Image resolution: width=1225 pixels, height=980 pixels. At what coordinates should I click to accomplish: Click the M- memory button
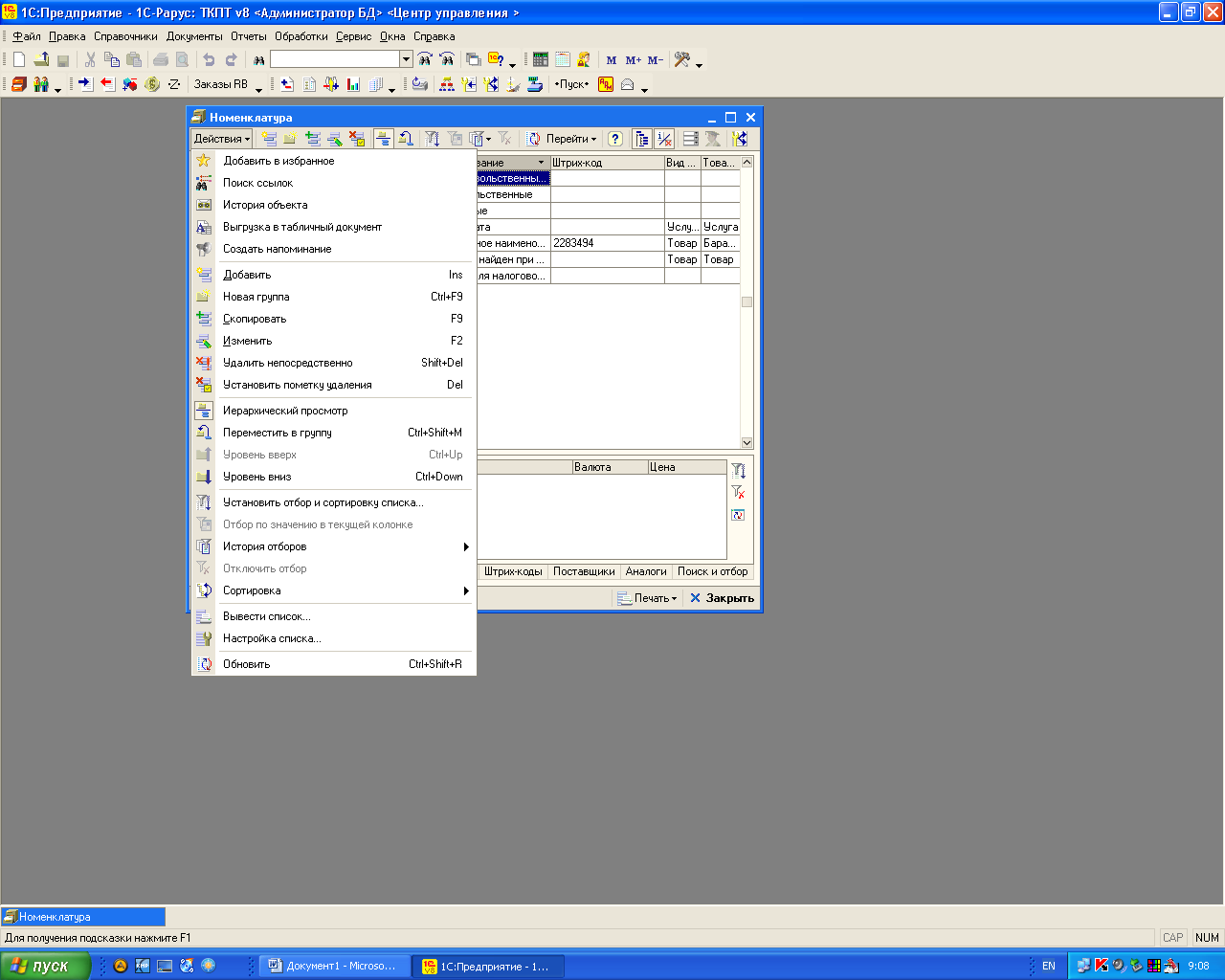coord(656,60)
